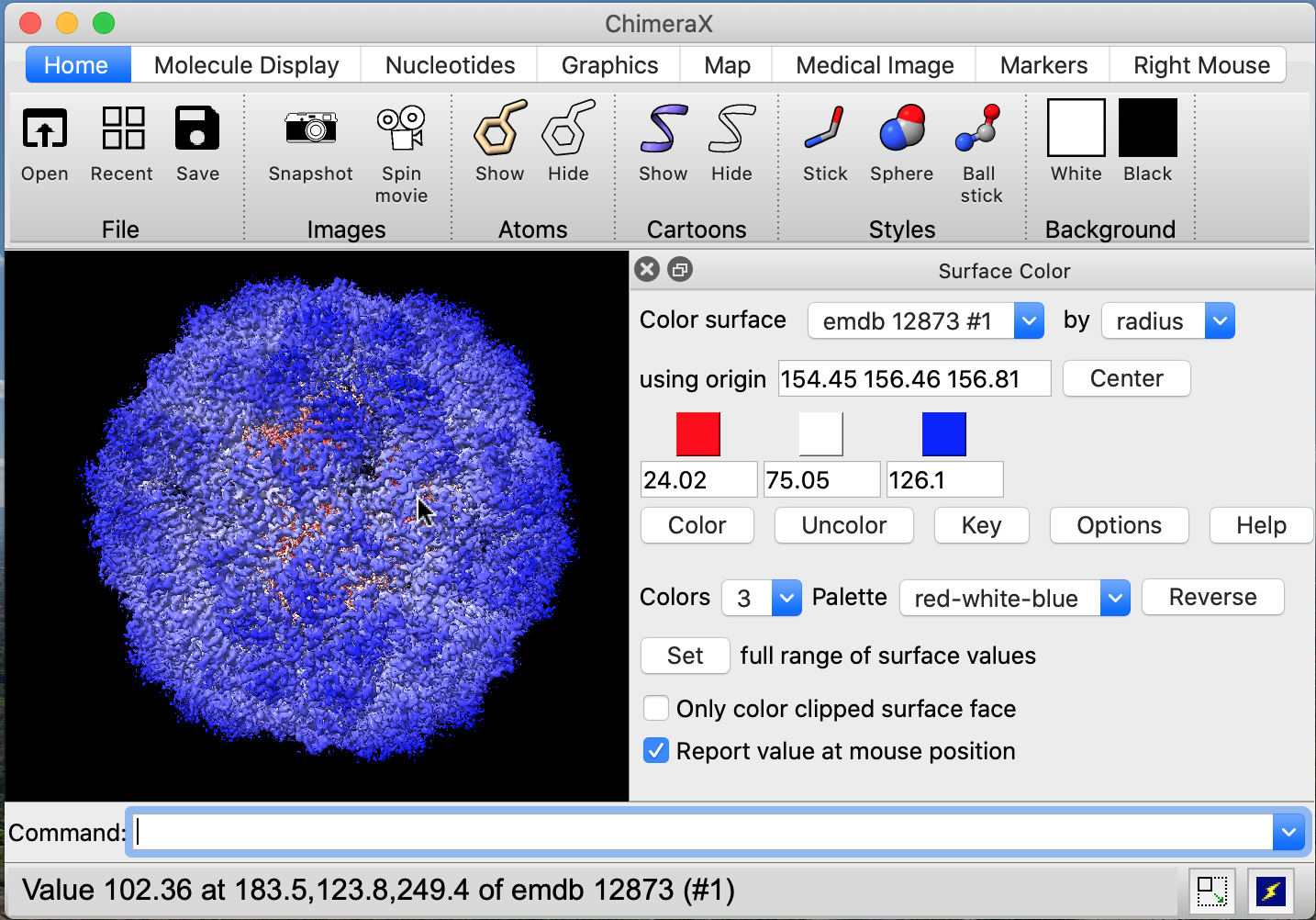Set background to White

pyautogui.click(x=1076, y=129)
